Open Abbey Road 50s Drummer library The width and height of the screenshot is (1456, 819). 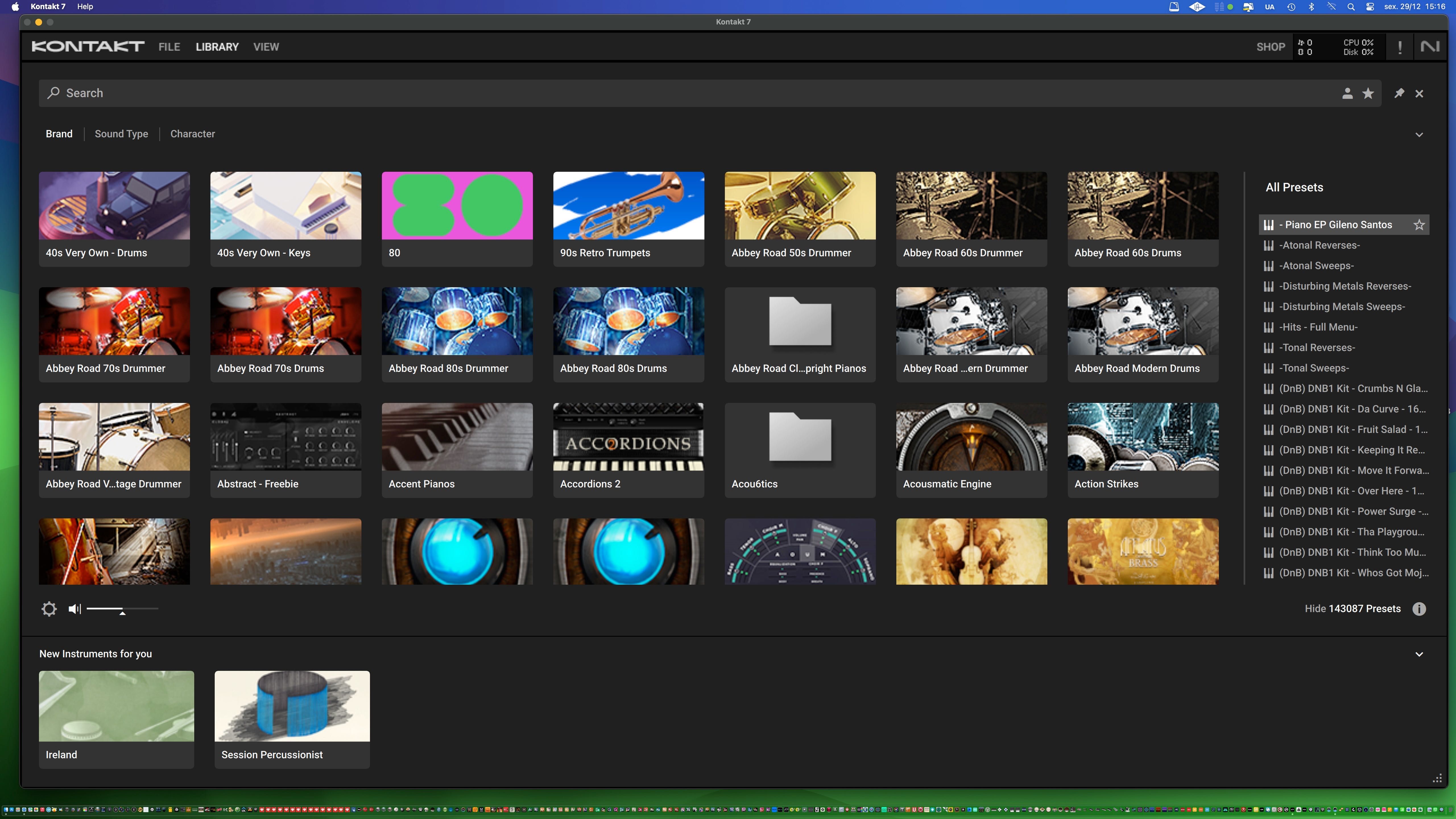pyautogui.click(x=800, y=219)
